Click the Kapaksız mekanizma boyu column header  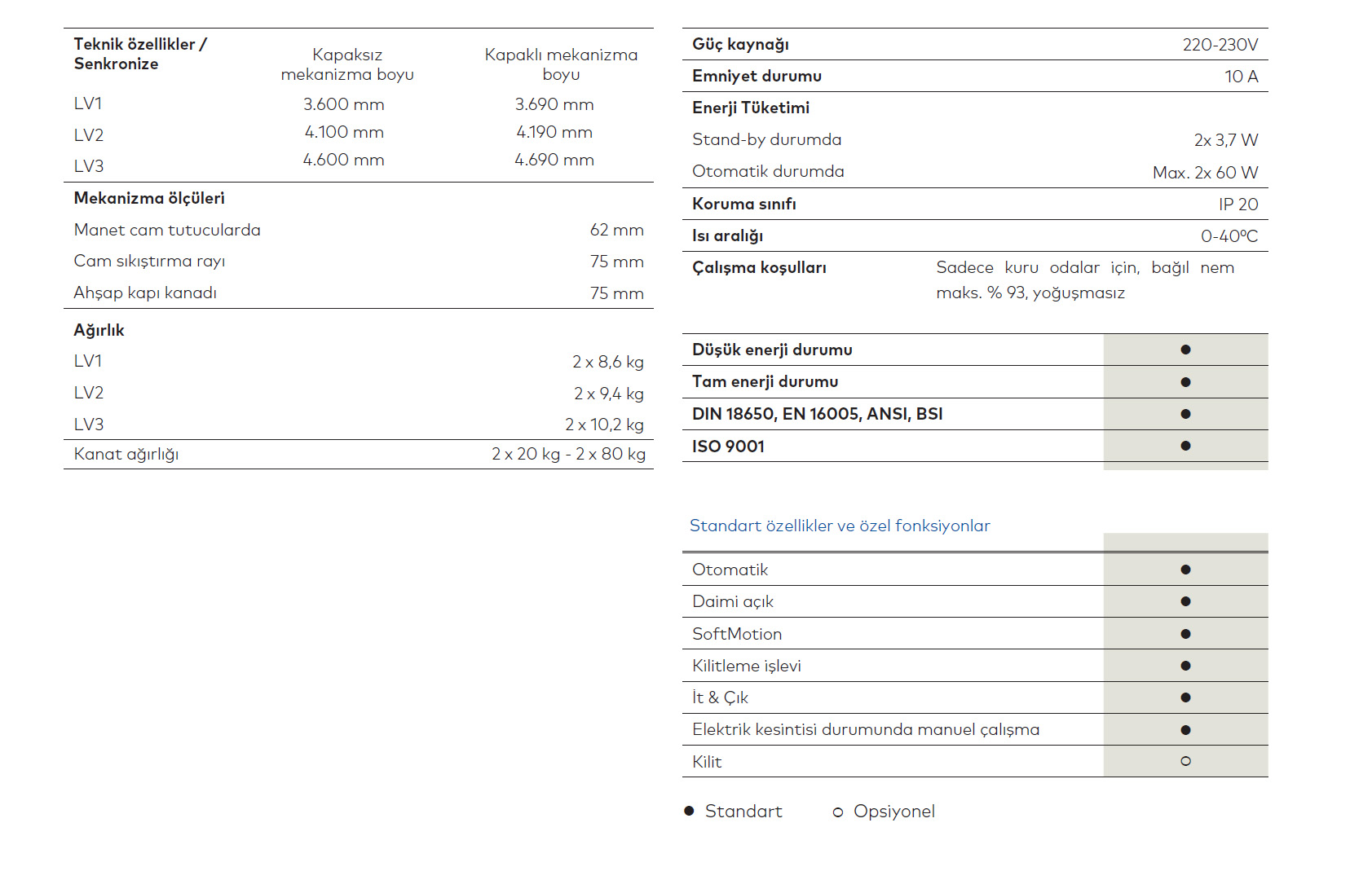(x=347, y=64)
